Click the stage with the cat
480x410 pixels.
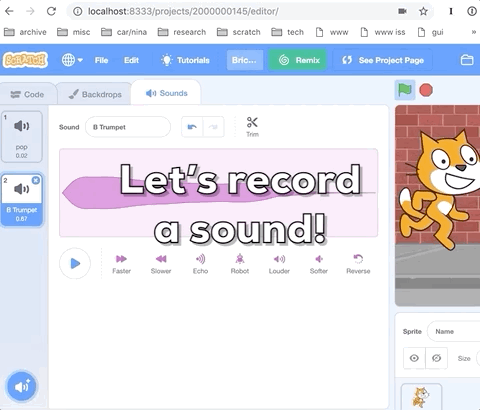click(437, 205)
